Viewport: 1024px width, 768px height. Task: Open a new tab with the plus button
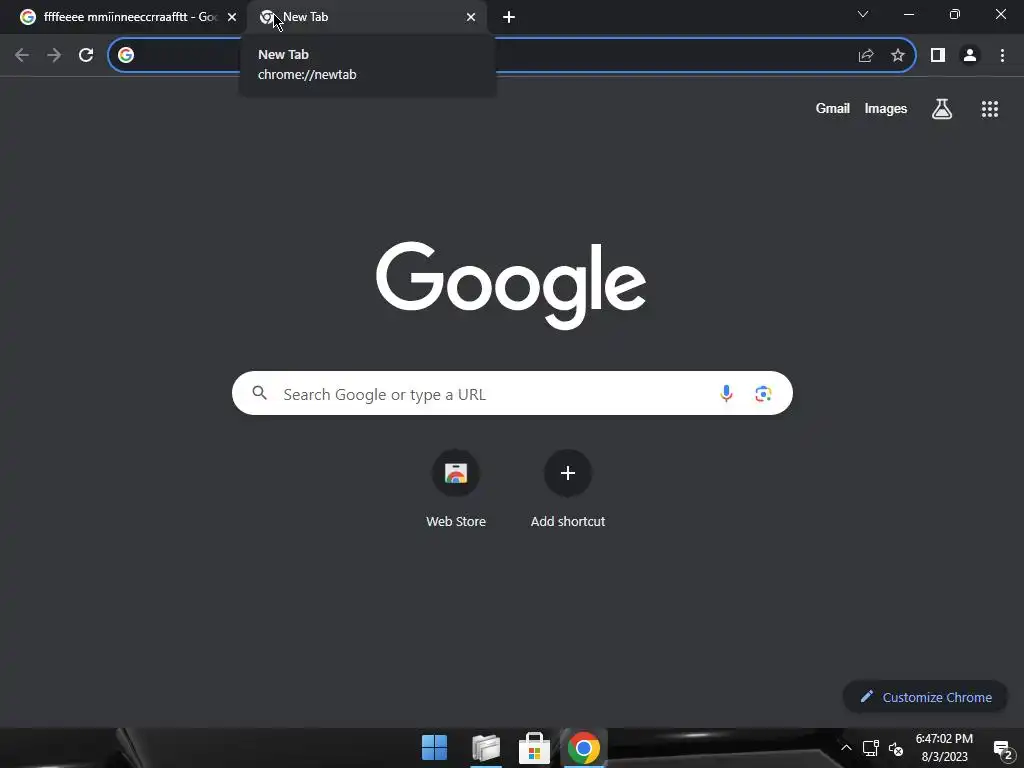click(x=509, y=17)
